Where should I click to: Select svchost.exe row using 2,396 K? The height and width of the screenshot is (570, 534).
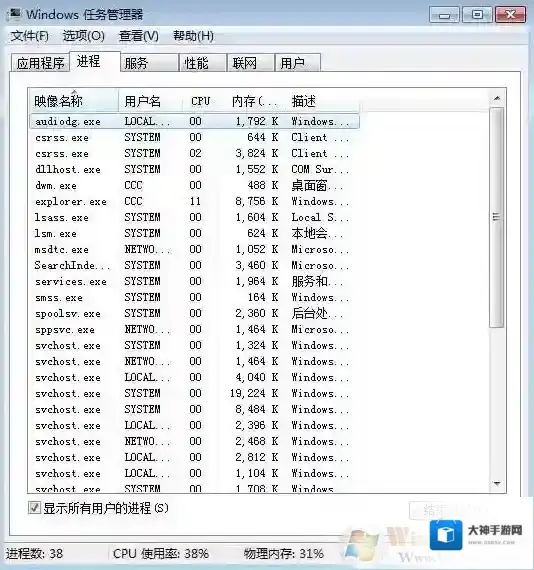pos(194,425)
